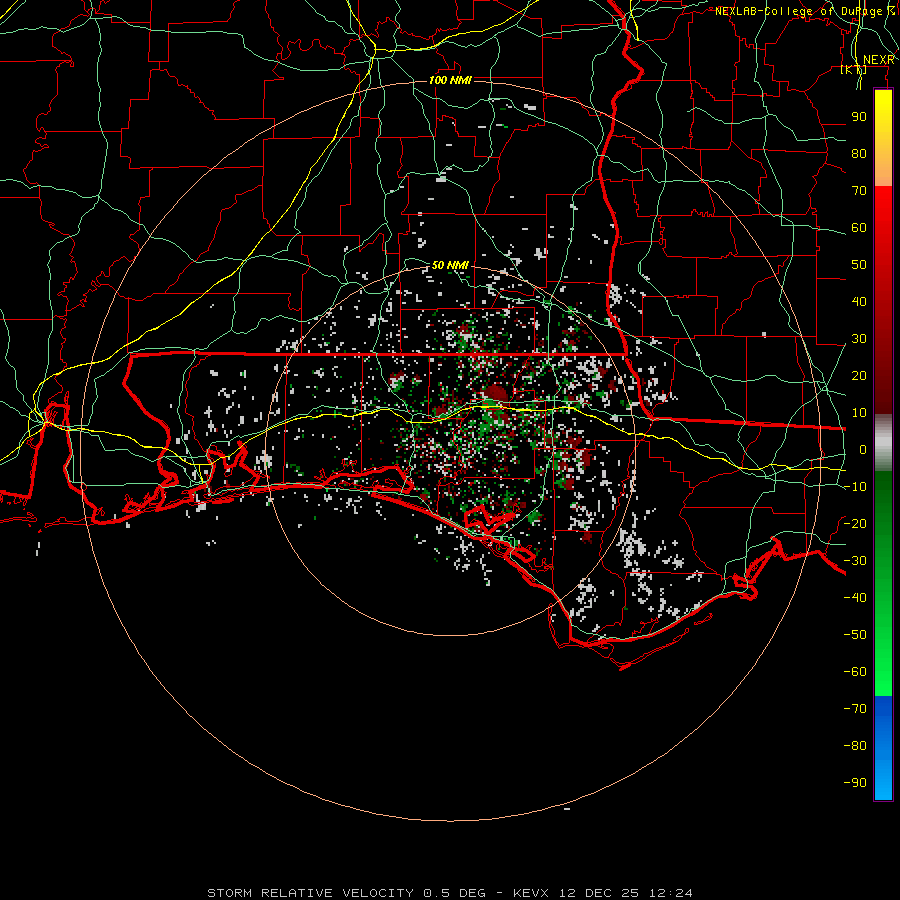Click the 80 value on the velocity scale
This screenshot has height=900, width=900.
pos(859,153)
